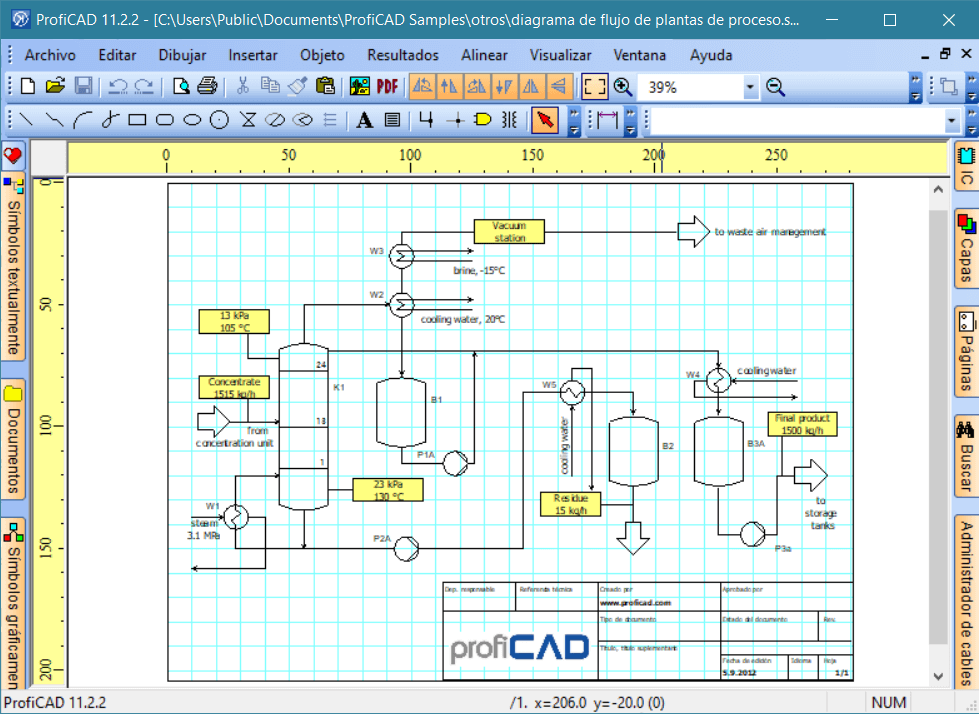
Task: Click the second orange triangle button with up arrow
Action: [x=450, y=87]
